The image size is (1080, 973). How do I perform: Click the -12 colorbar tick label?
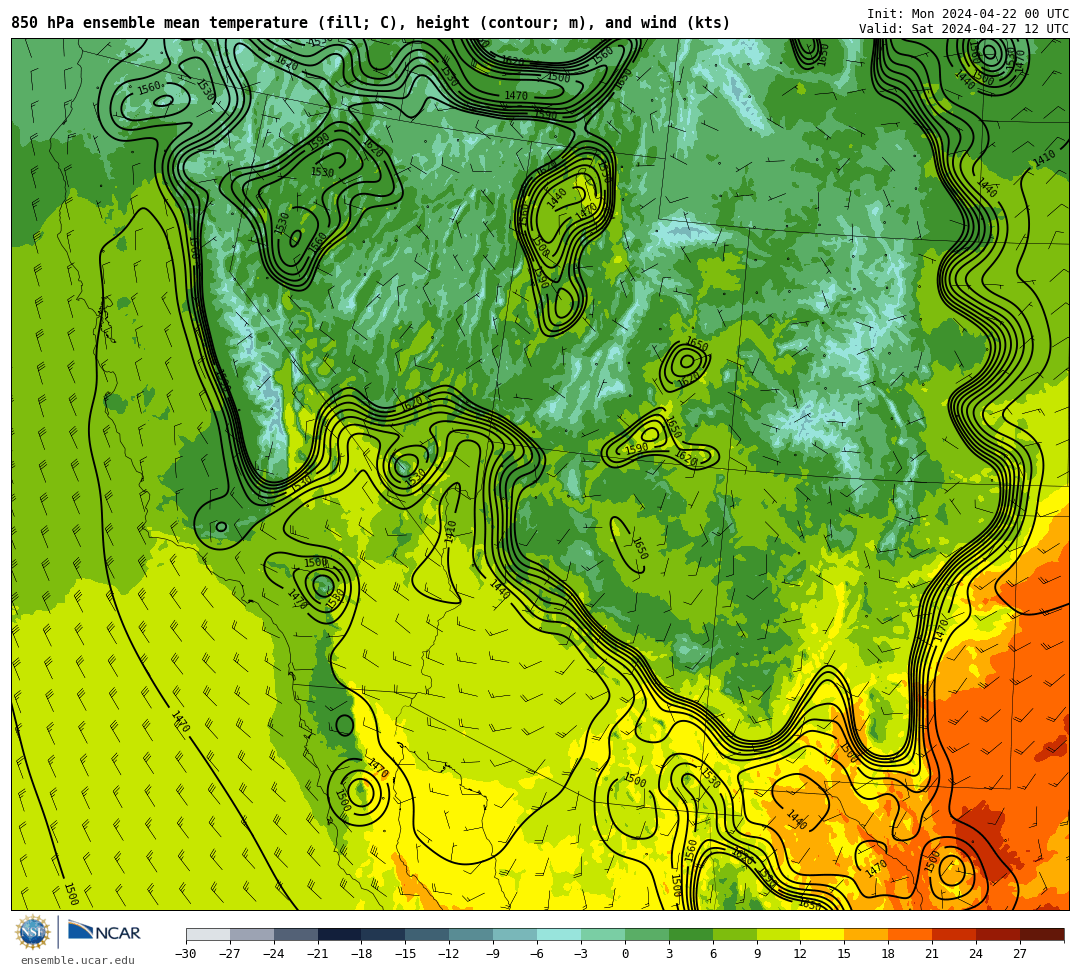[x=450, y=954]
